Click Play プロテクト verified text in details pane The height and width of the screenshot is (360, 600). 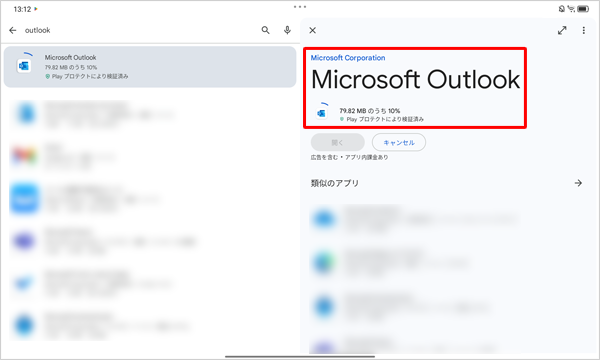pos(382,119)
